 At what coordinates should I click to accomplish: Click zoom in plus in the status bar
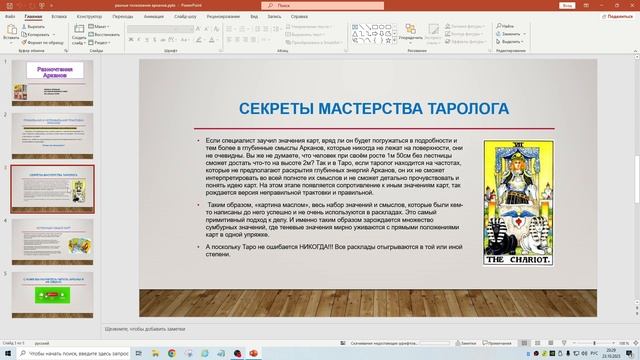[613, 343]
